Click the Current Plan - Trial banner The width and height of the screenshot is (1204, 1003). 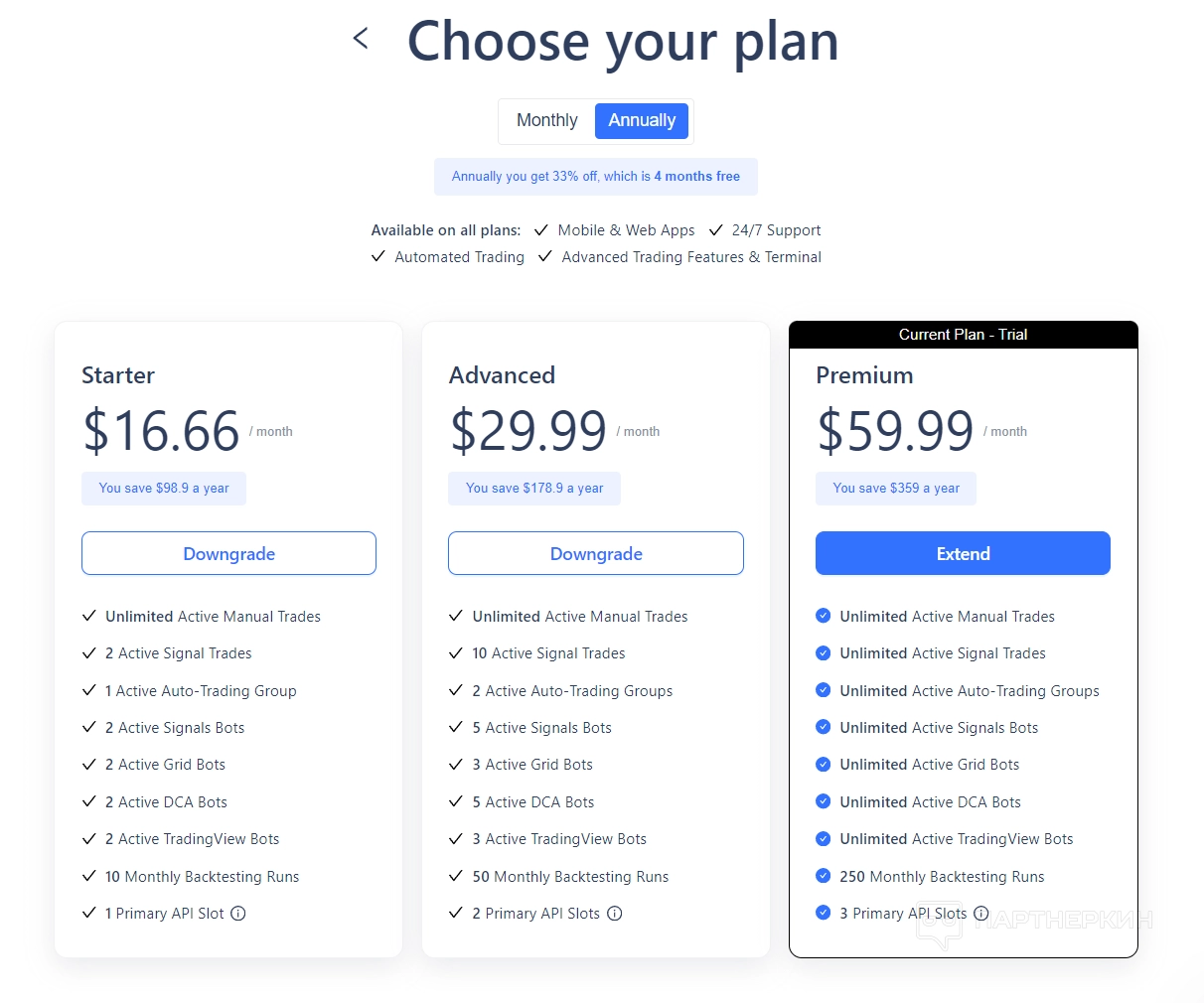[963, 335]
